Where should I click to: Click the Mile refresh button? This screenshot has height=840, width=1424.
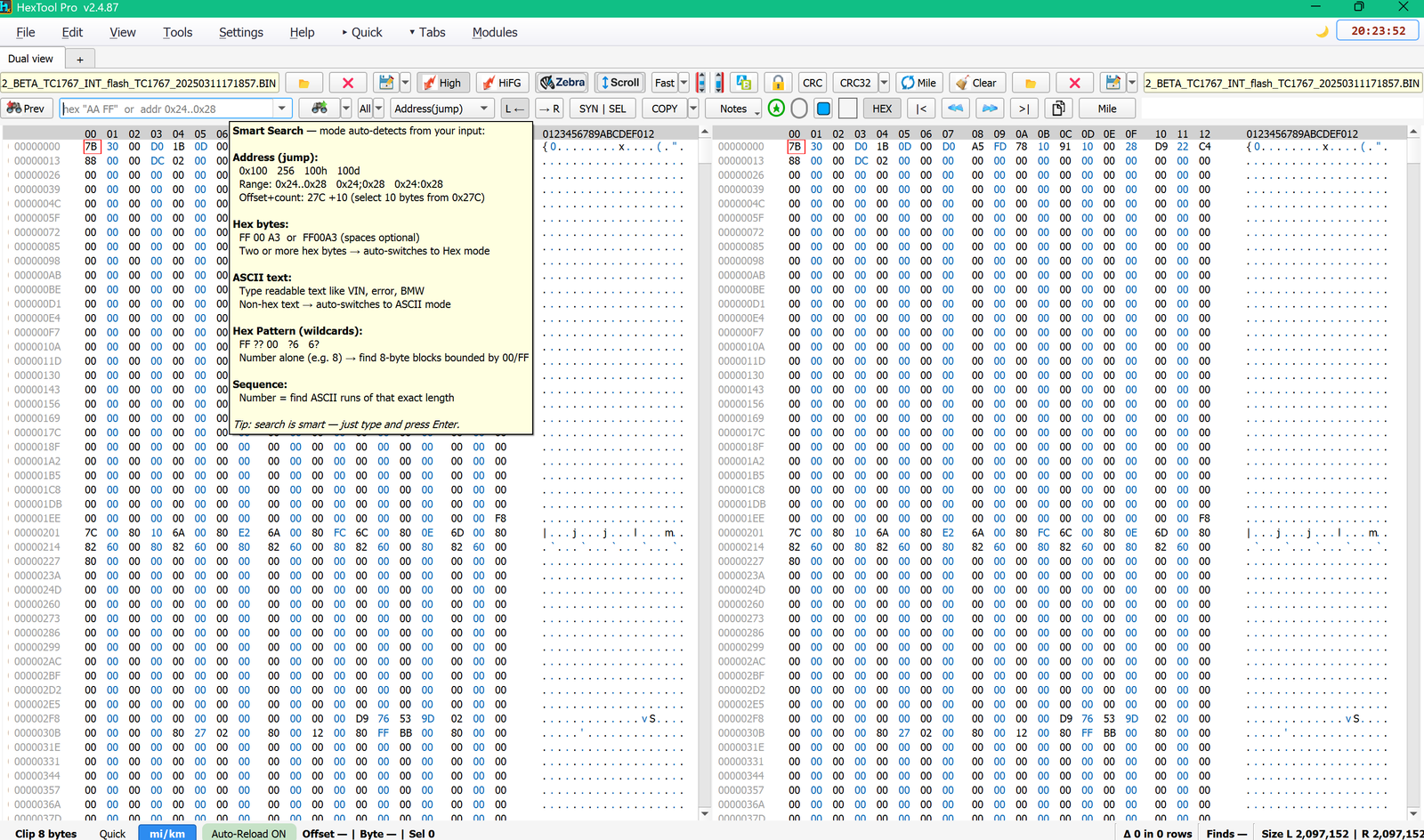(918, 83)
